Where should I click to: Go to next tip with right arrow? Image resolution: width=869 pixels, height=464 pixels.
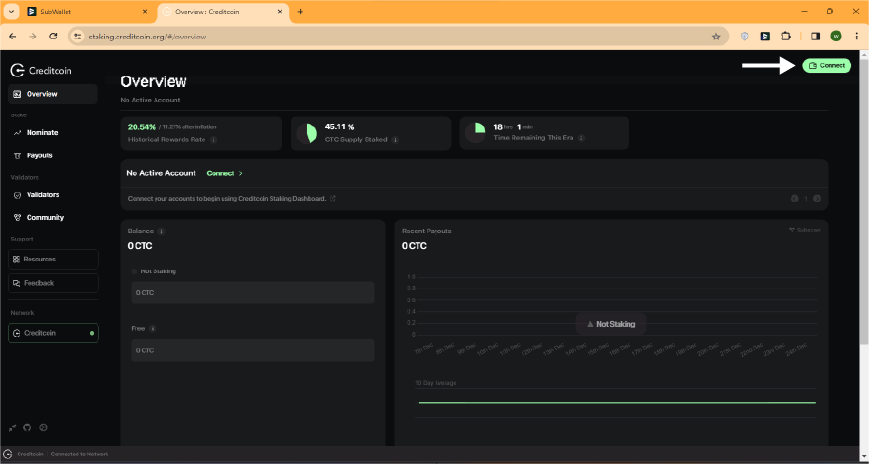[817, 198]
